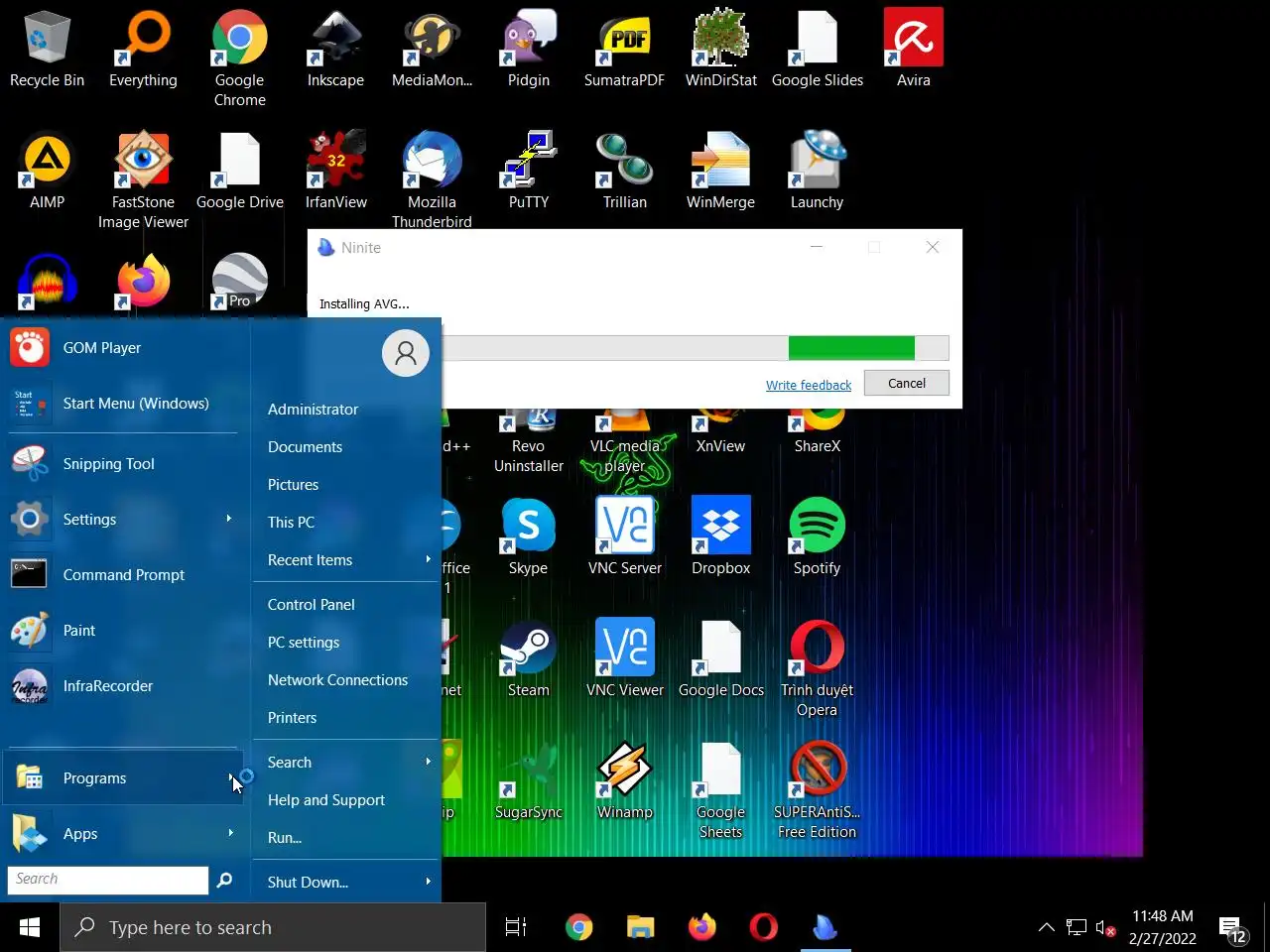1270x952 pixels.
Task: Click the start menu search magnifier button
Action: (224, 880)
